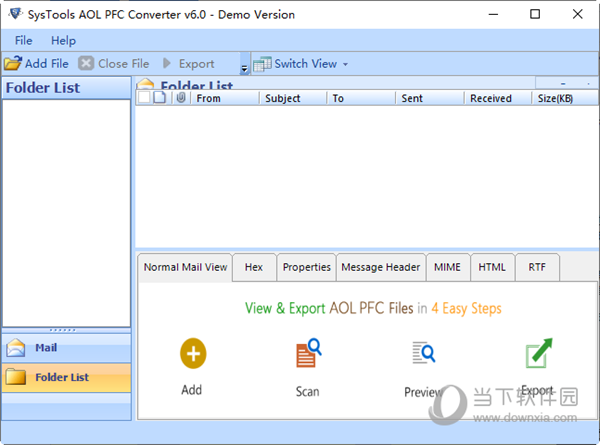This screenshot has width=600, height=445.
Task: Switch to the Normal Mail View tab
Action: pyautogui.click(x=185, y=267)
